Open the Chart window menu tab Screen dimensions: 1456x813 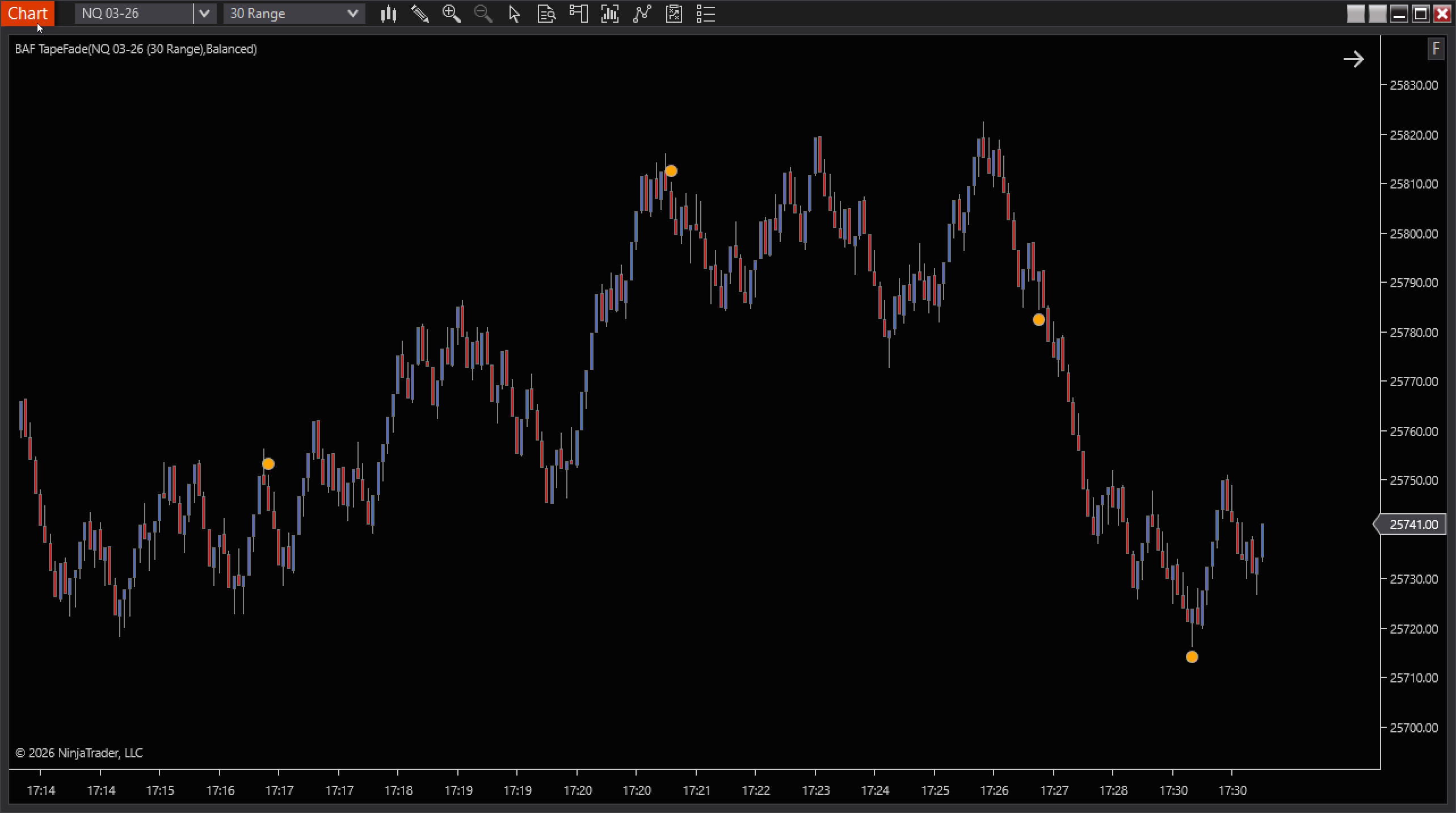point(27,13)
